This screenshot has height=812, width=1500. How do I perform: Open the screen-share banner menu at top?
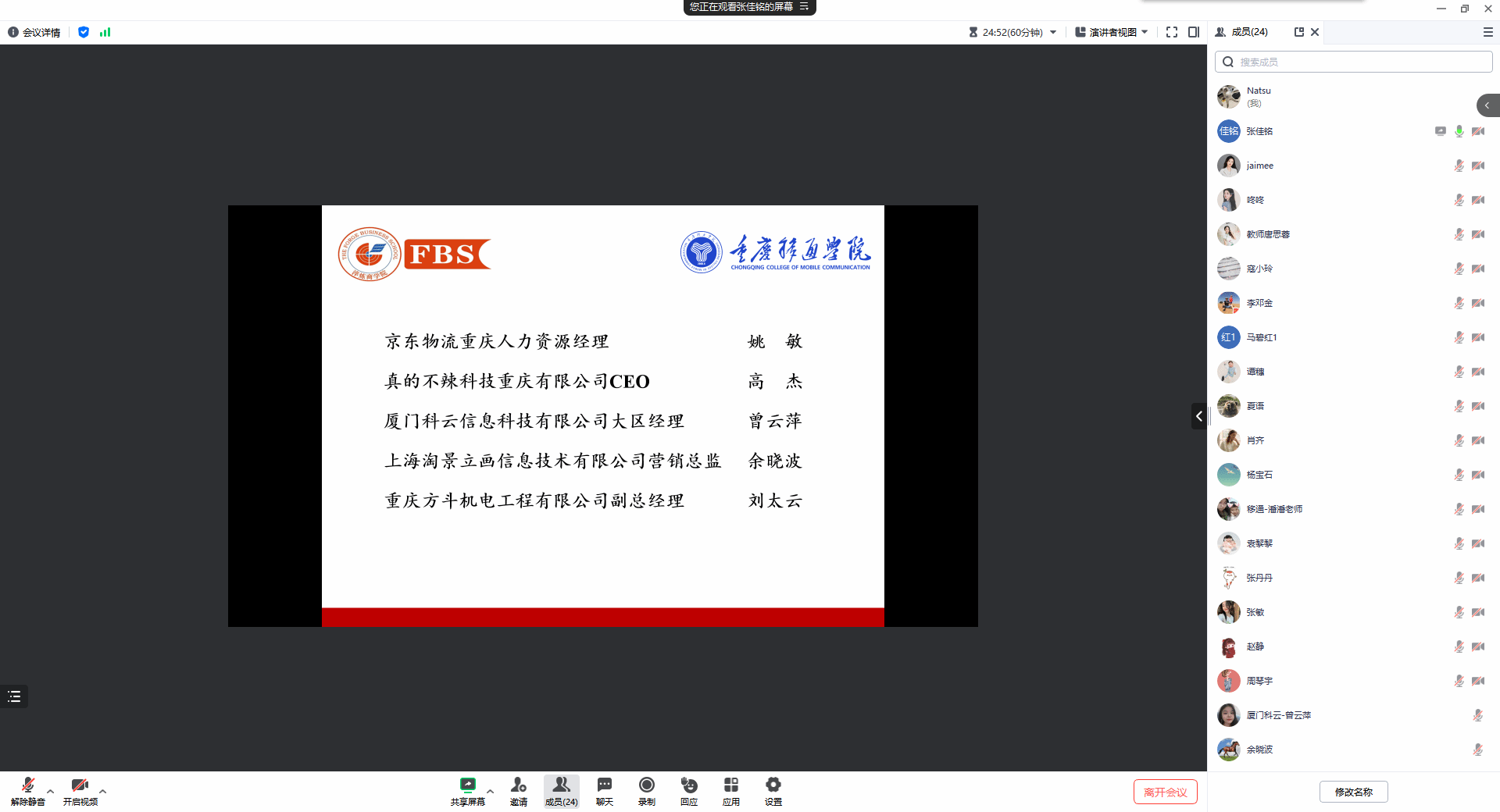point(804,7)
